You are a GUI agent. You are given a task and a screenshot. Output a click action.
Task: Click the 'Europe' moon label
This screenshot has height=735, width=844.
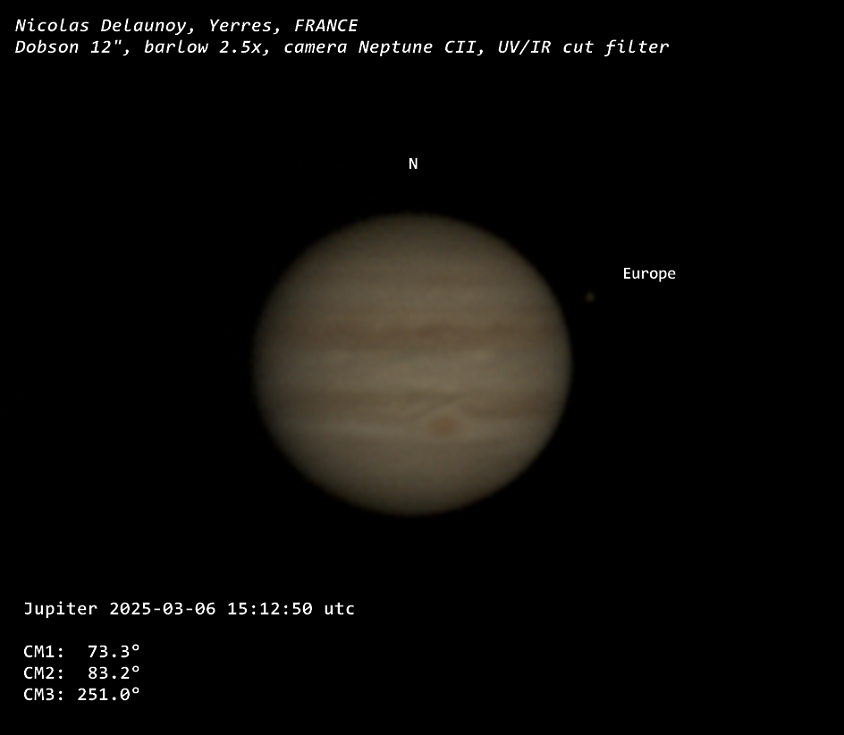649,274
